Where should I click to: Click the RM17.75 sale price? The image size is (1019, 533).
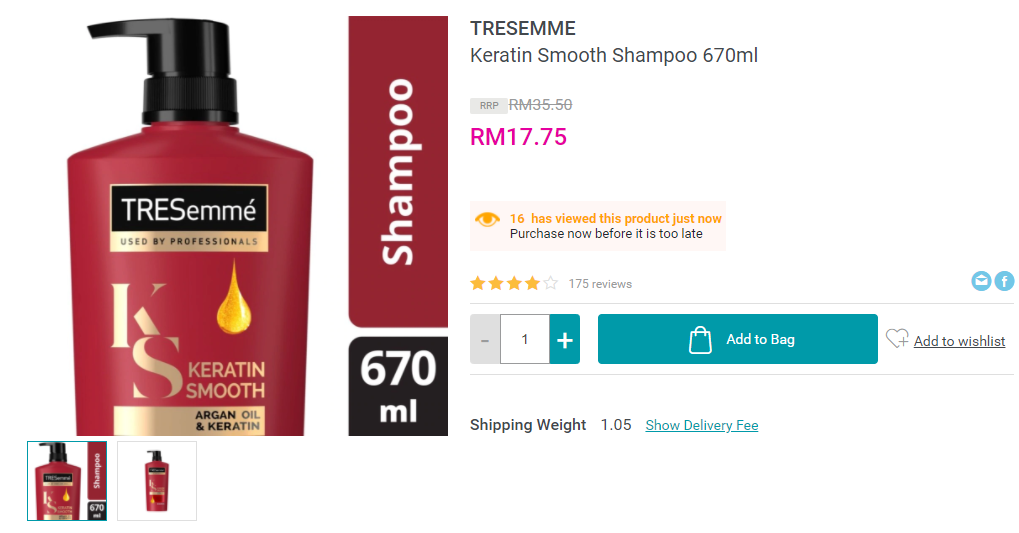pyautogui.click(x=519, y=137)
